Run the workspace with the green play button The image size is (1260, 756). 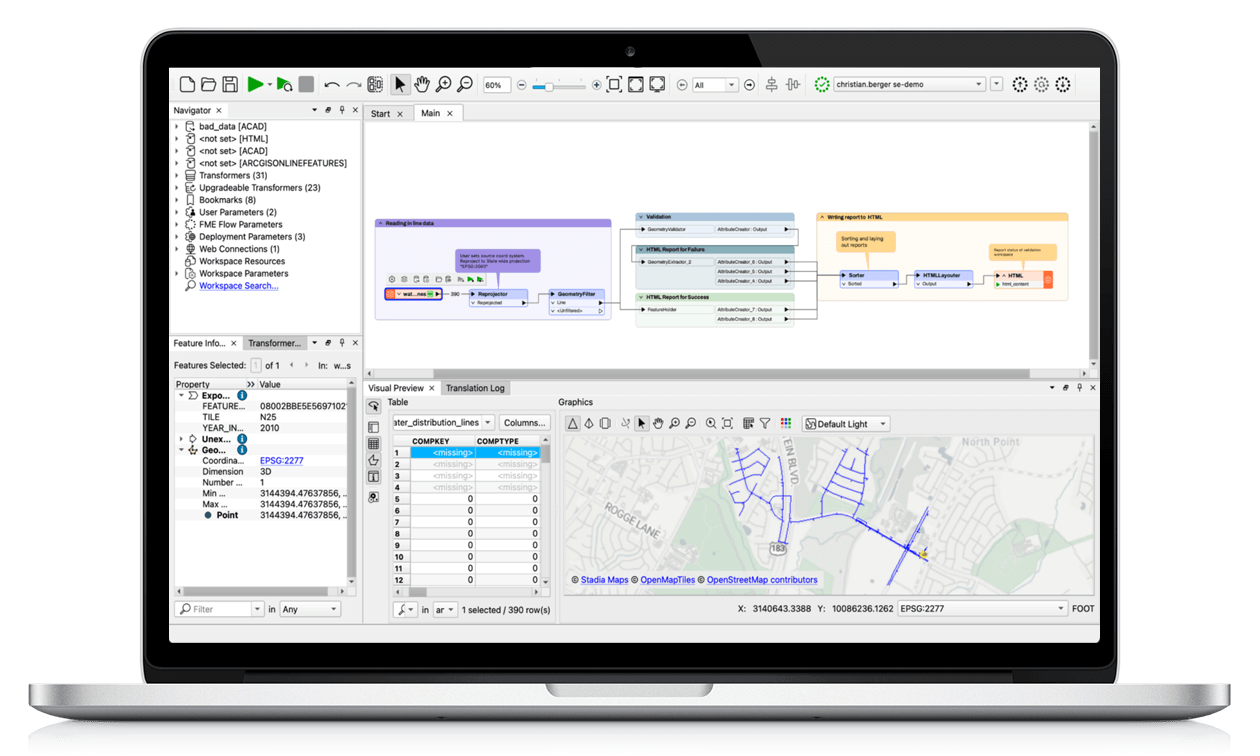[x=255, y=85]
